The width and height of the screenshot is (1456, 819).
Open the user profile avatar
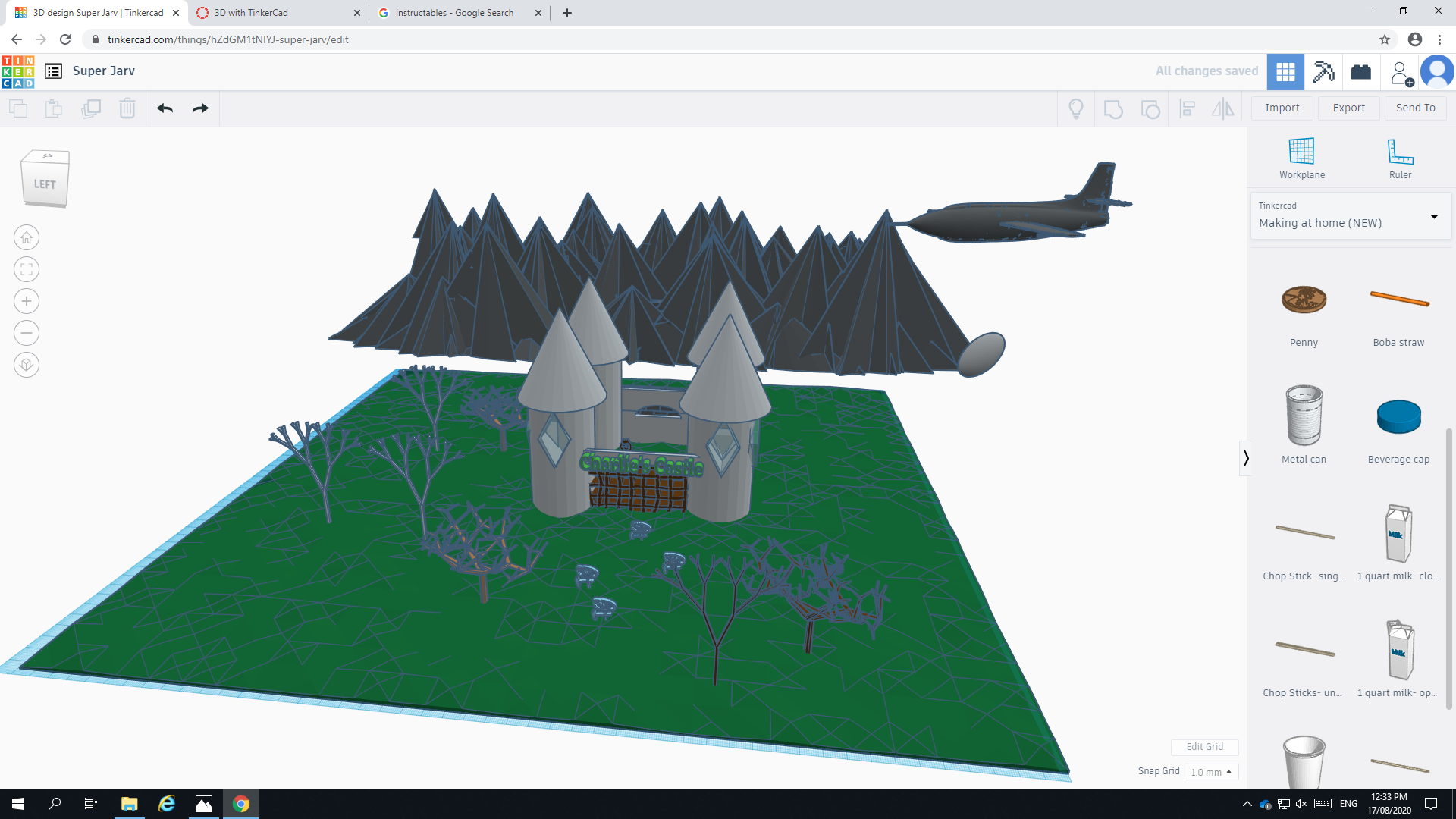1437,72
